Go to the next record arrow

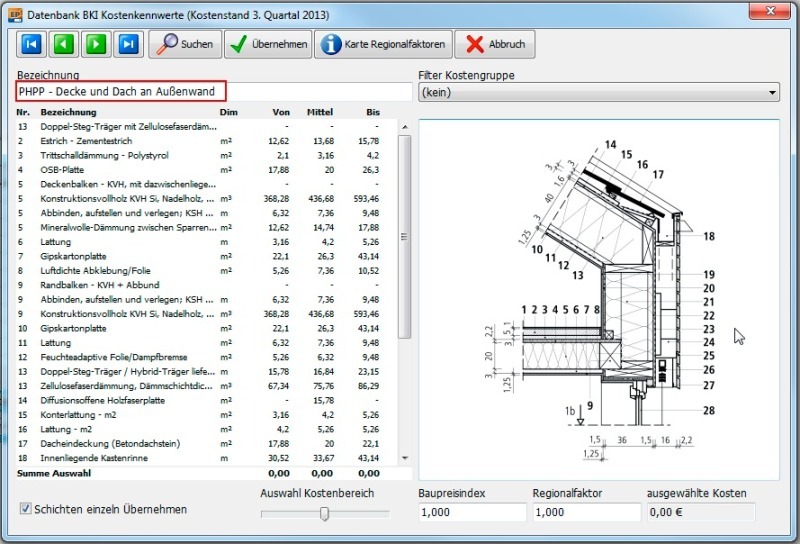[x=95, y=44]
